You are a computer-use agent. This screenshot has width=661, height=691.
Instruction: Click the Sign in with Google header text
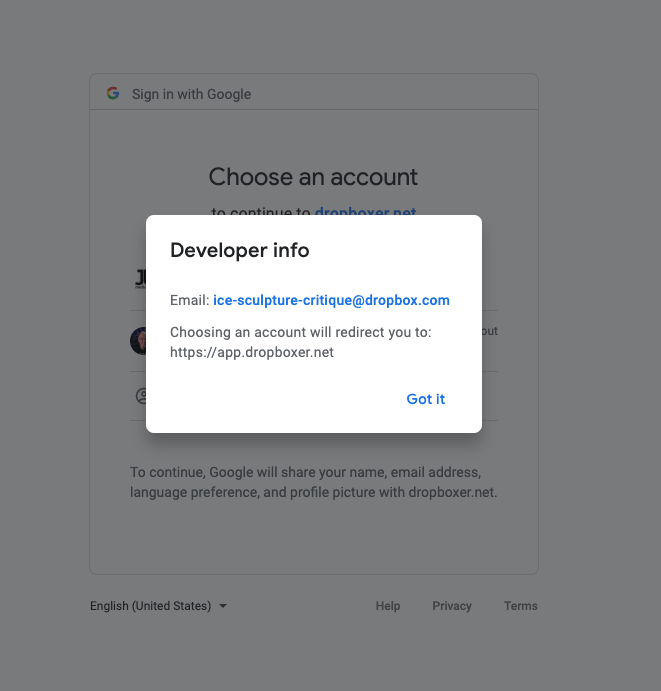click(x=191, y=94)
